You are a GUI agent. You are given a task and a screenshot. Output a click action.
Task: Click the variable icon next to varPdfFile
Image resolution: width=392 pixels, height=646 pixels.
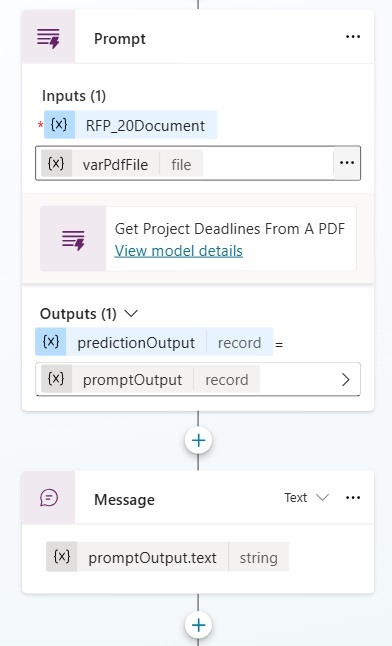point(56,164)
